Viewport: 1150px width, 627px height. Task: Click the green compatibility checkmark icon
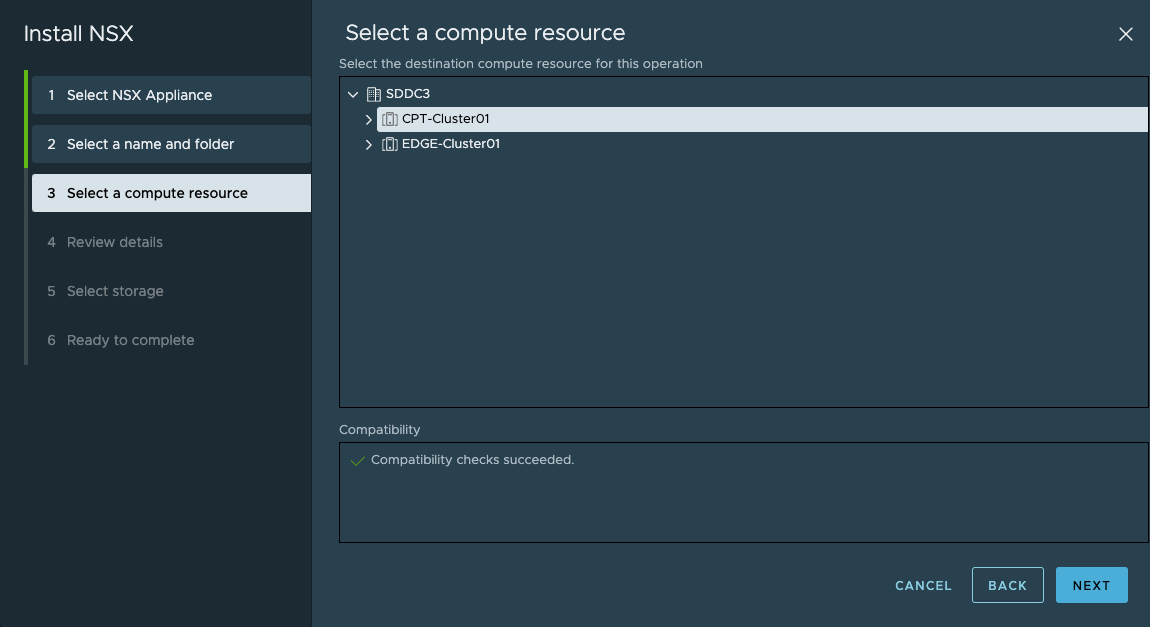[x=358, y=461]
